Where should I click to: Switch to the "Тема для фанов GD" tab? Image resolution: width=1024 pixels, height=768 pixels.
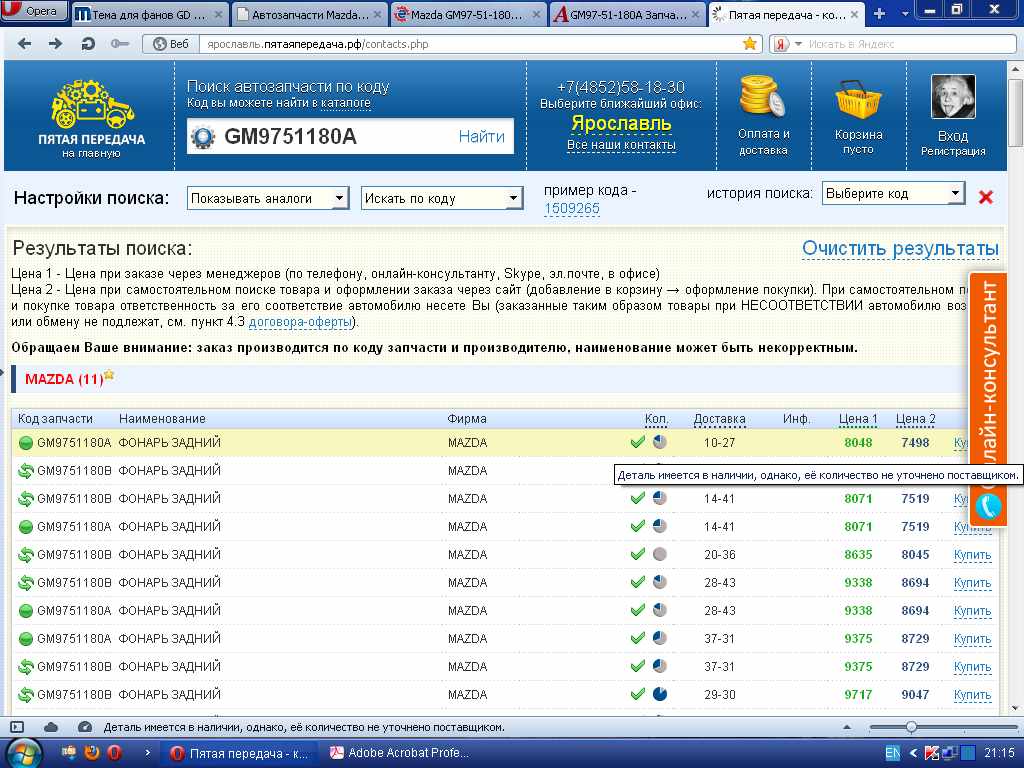point(148,14)
